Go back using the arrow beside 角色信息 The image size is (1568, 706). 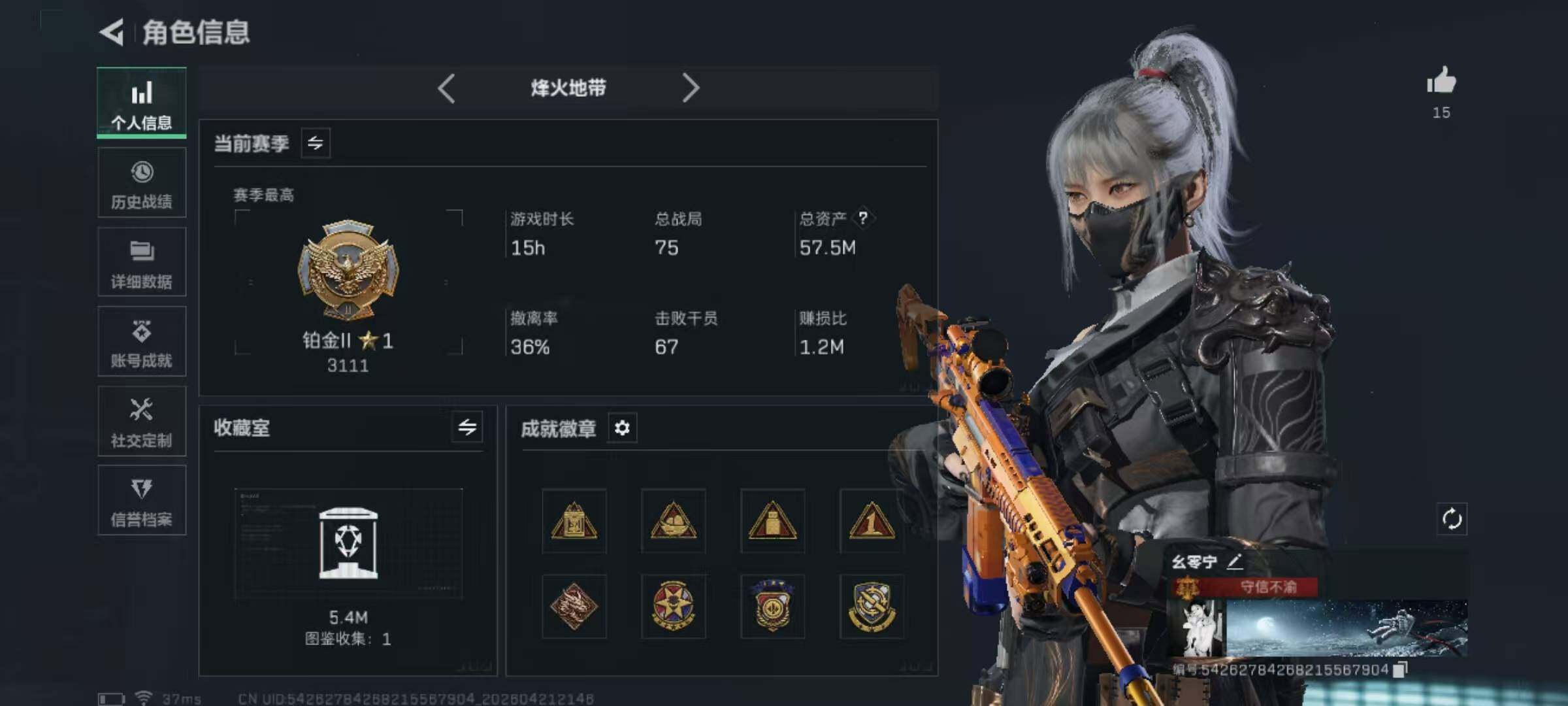(x=112, y=32)
